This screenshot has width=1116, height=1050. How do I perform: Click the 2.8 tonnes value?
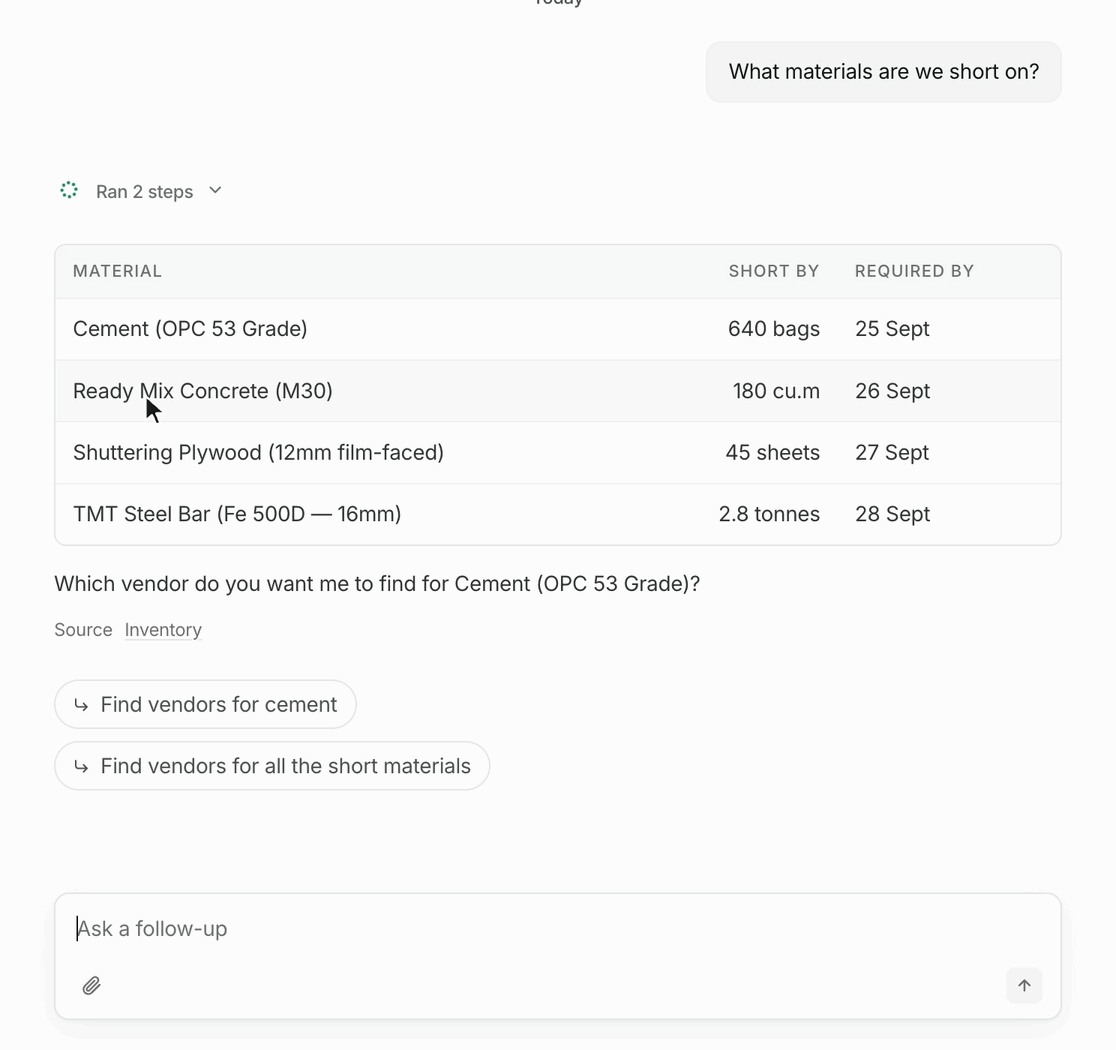tap(769, 514)
